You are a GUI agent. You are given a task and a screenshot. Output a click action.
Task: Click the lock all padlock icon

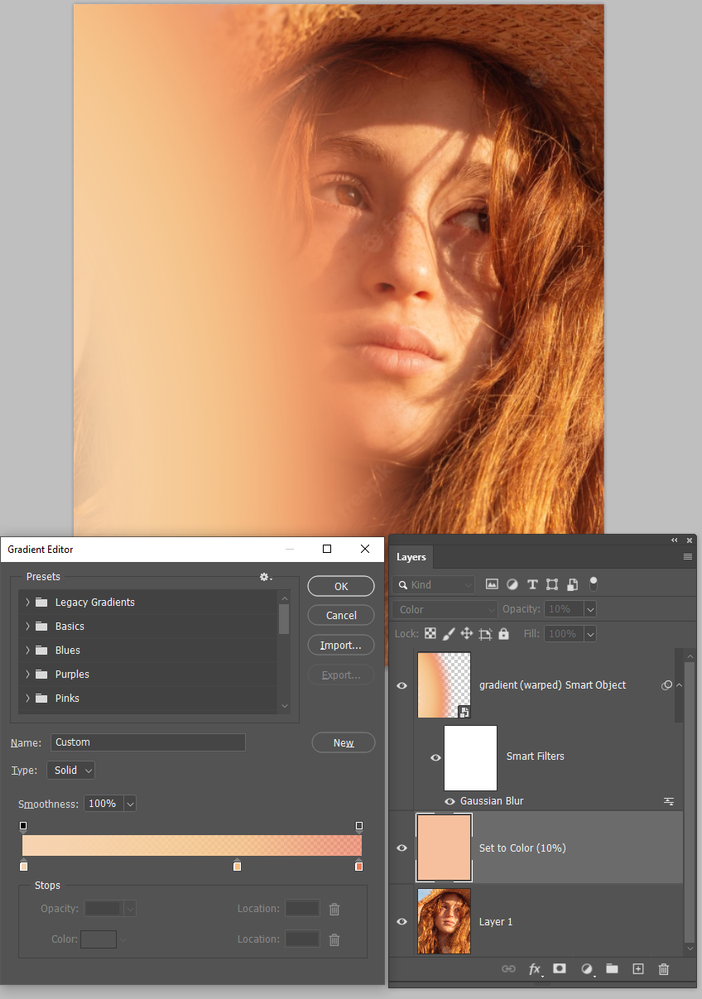pos(503,634)
